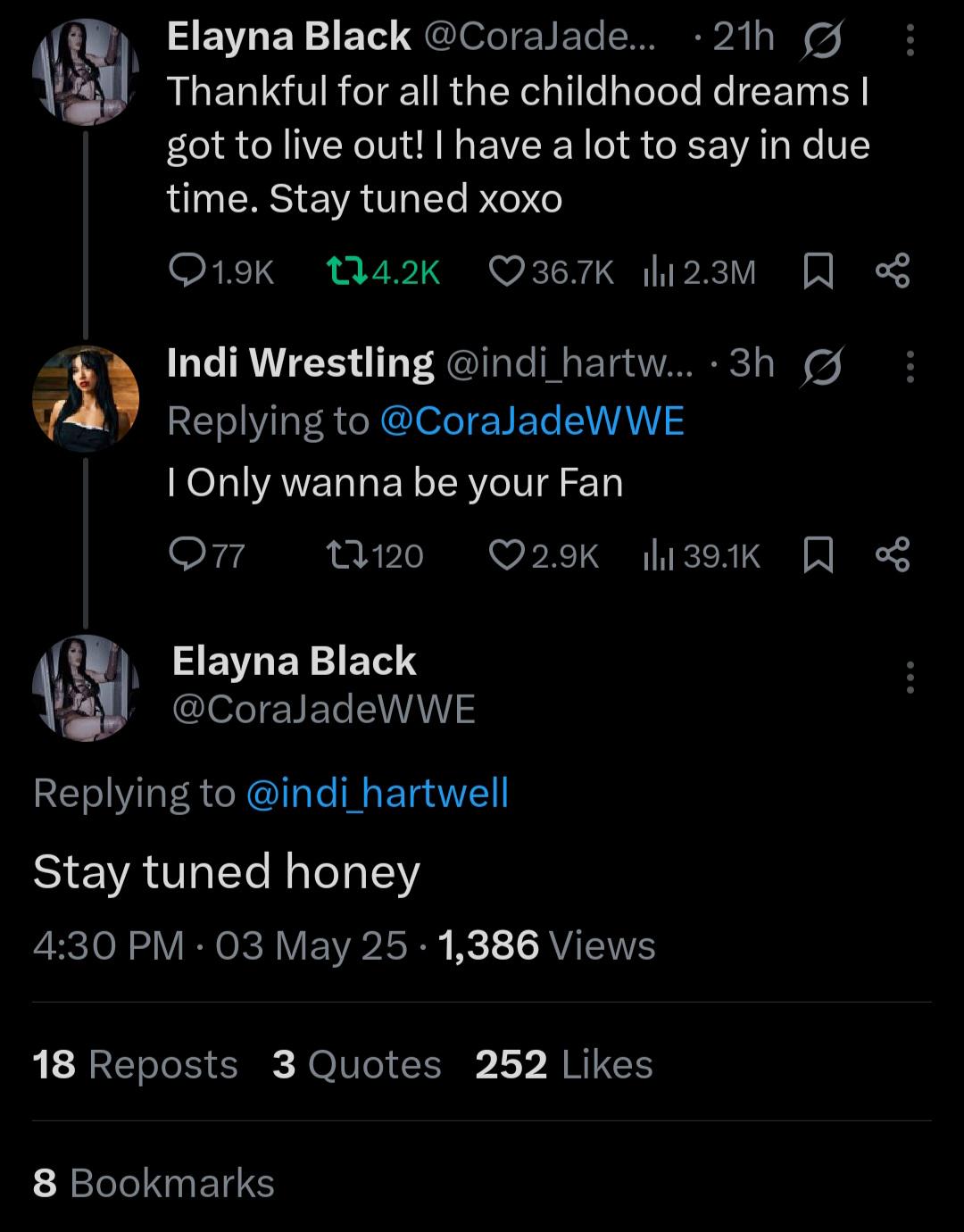The image size is (964, 1232).
Task: View the 252 Likes list
Action: click(x=563, y=1064)
